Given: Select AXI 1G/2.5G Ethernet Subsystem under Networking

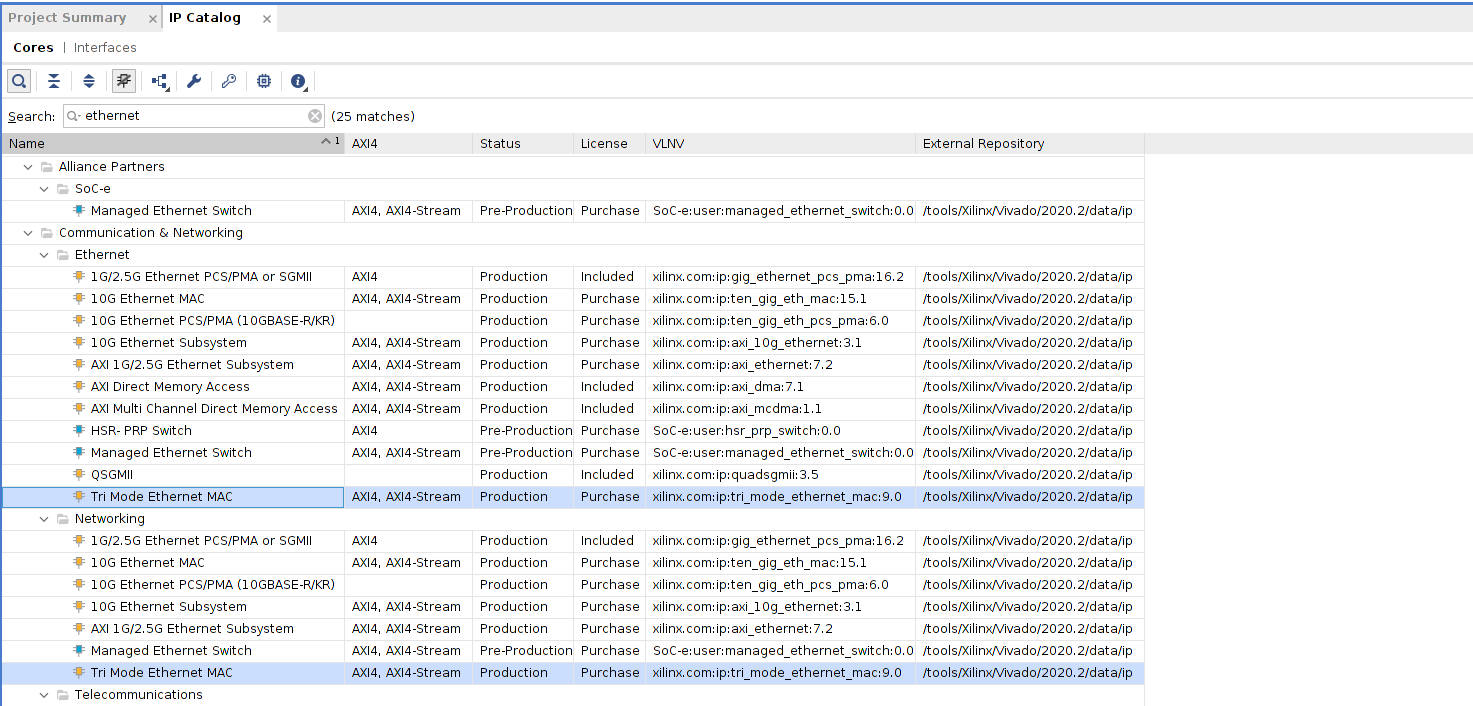Looking at the screenshot, I should (192, 629).
